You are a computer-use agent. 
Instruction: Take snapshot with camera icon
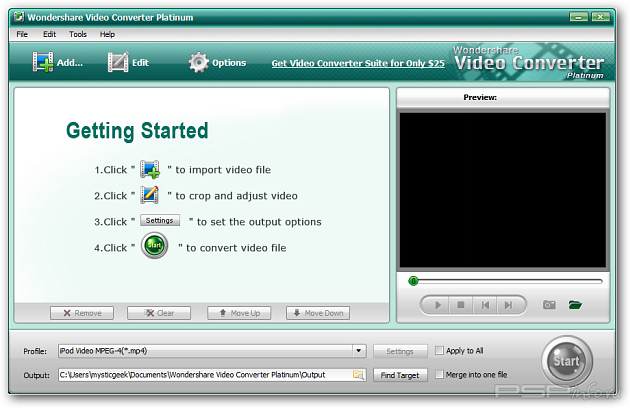tap(548, 304)
